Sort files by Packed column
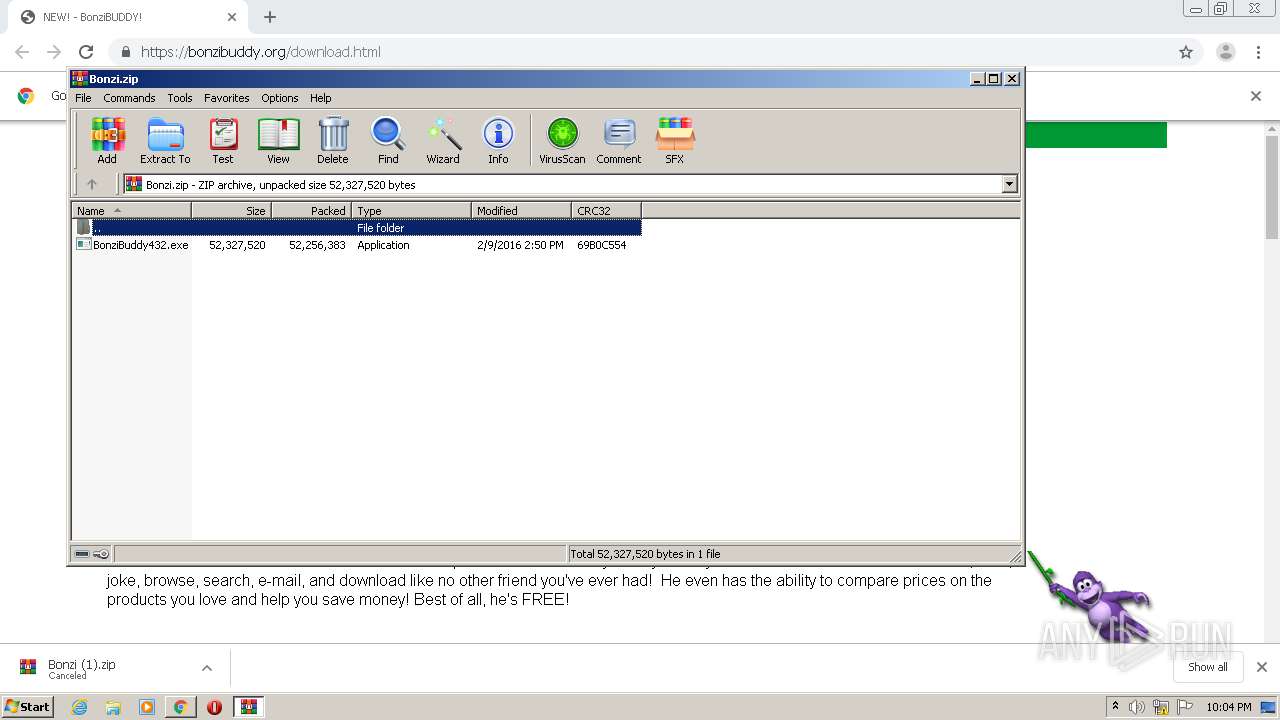1280x720 pixels. (311, 210)
